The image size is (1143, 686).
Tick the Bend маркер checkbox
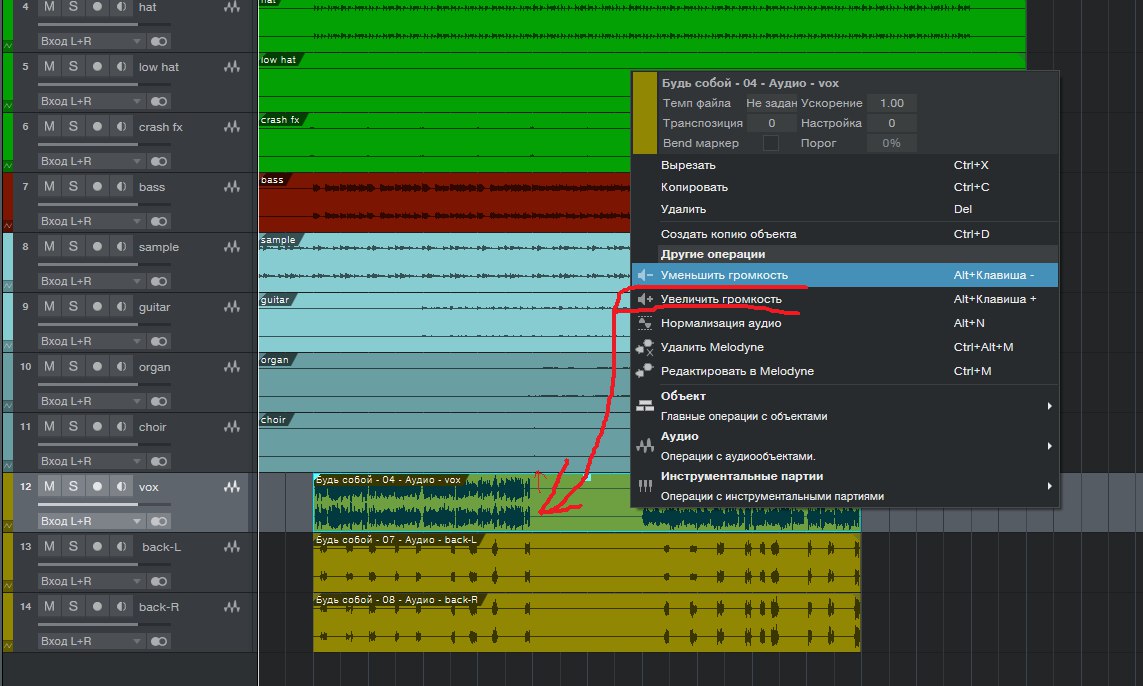click(771, 143)
